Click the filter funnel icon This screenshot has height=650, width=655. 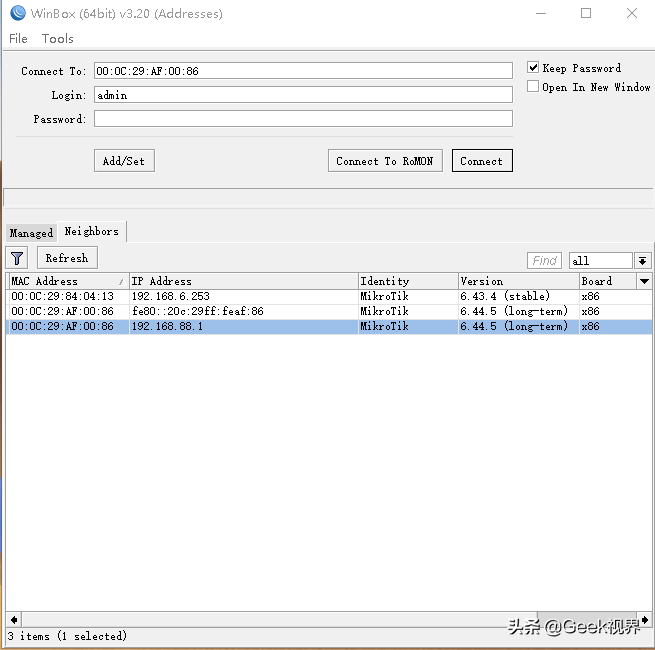pos(17,258)
